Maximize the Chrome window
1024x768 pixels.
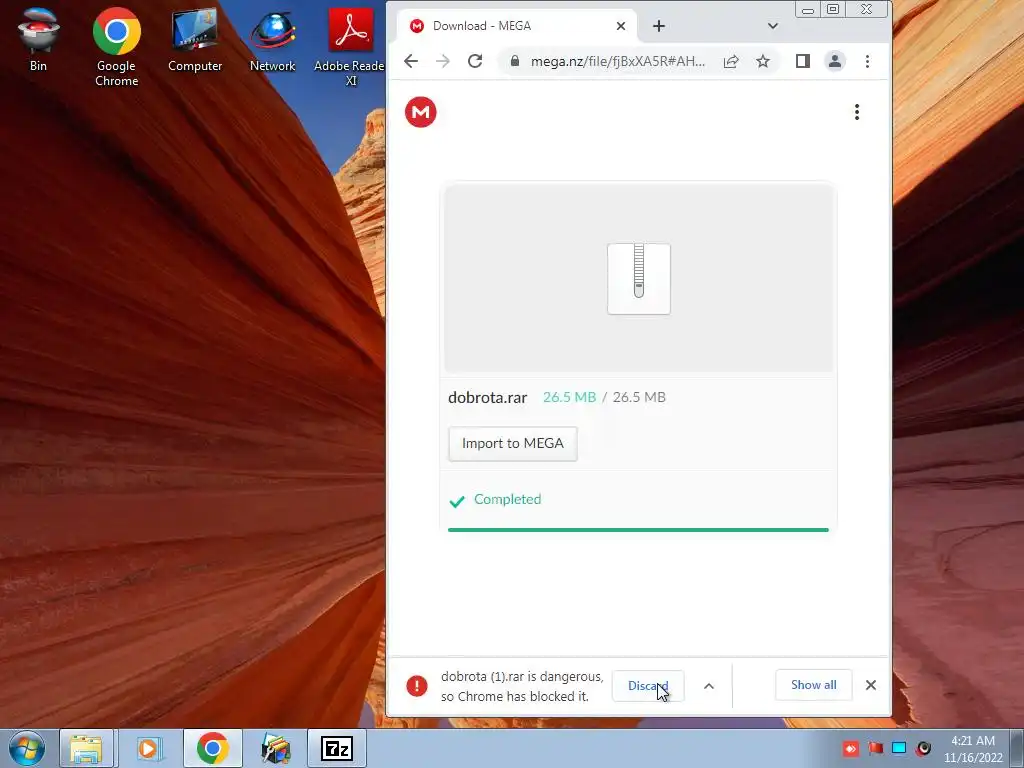tap(833, 10)
